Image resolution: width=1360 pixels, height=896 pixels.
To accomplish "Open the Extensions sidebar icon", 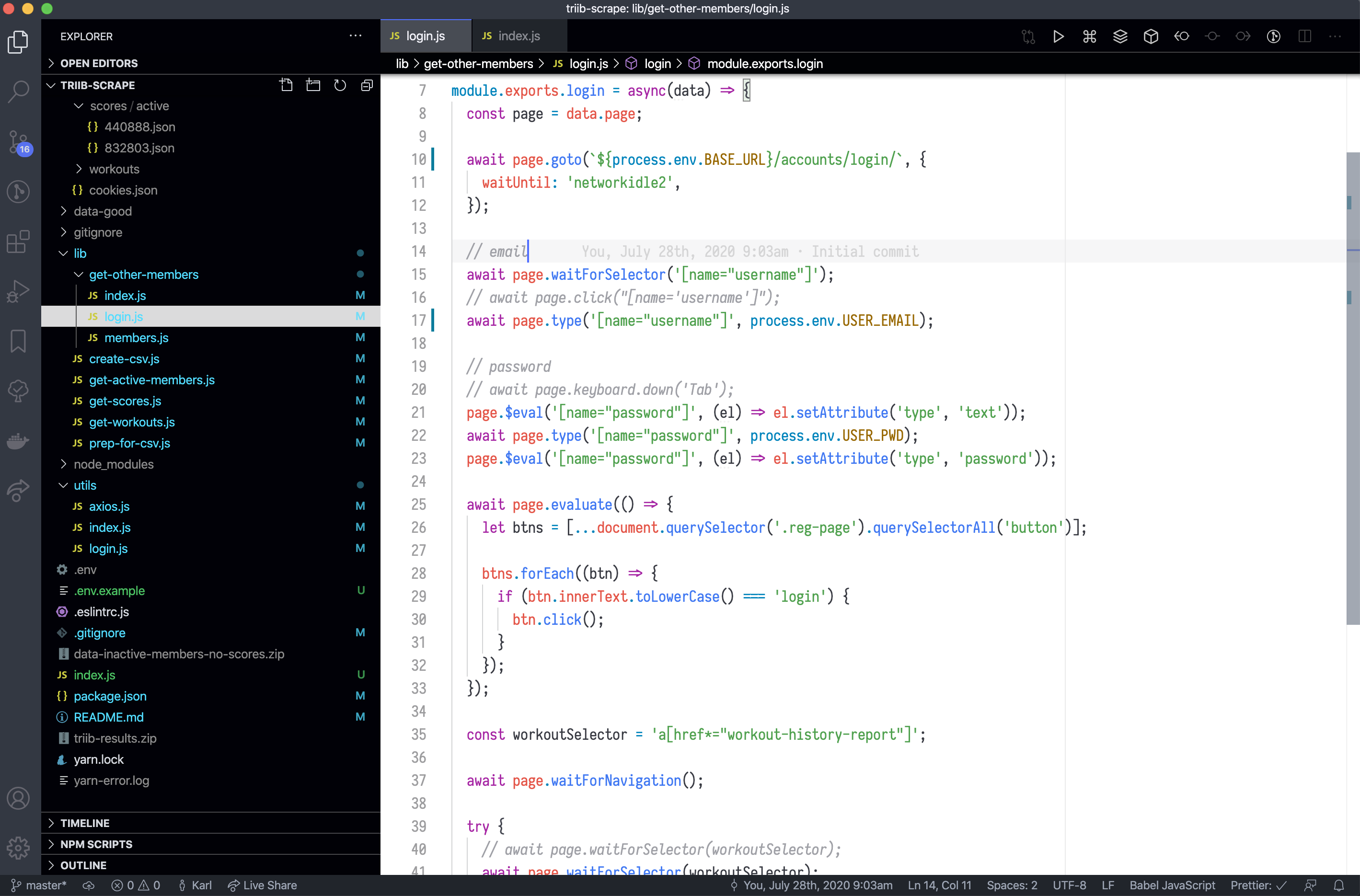I will click(x=18, y=241).
